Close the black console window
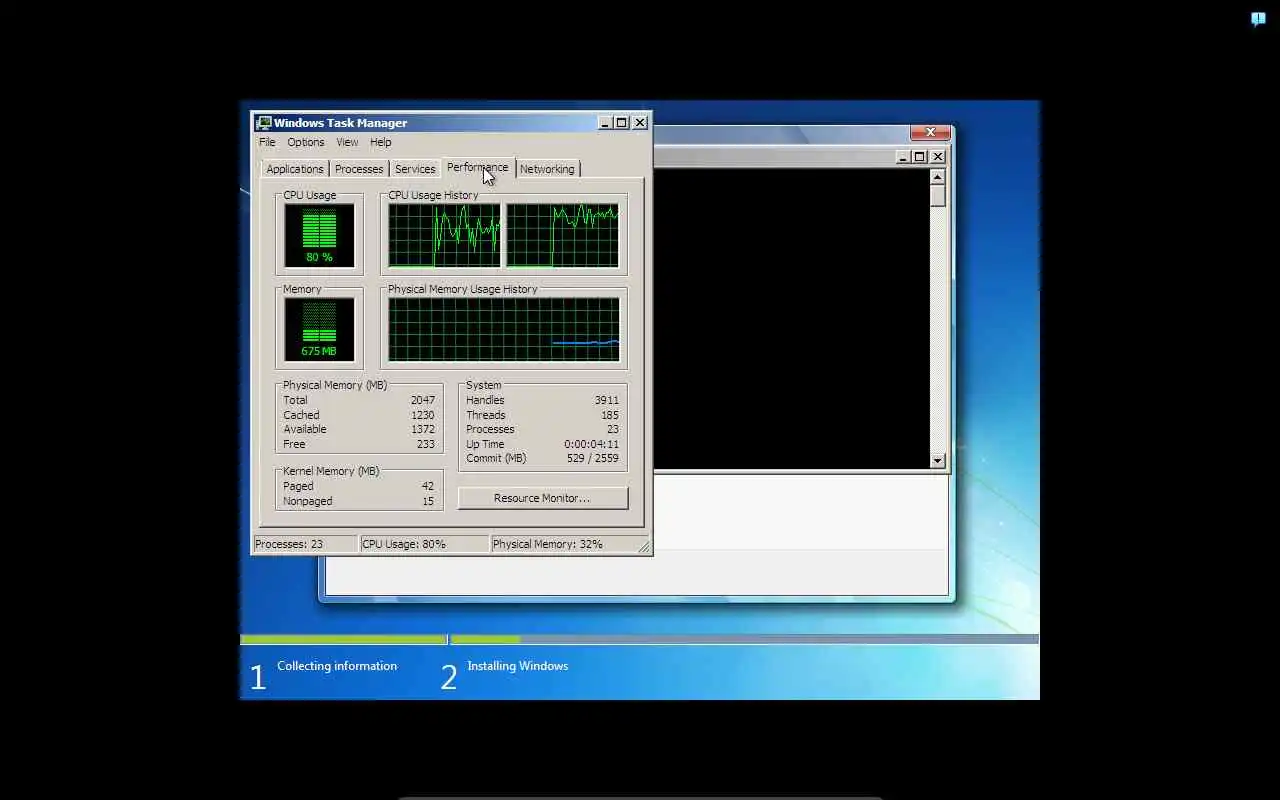The width and height of the screenshot is (1280, 800). click(x=938, y=157)
